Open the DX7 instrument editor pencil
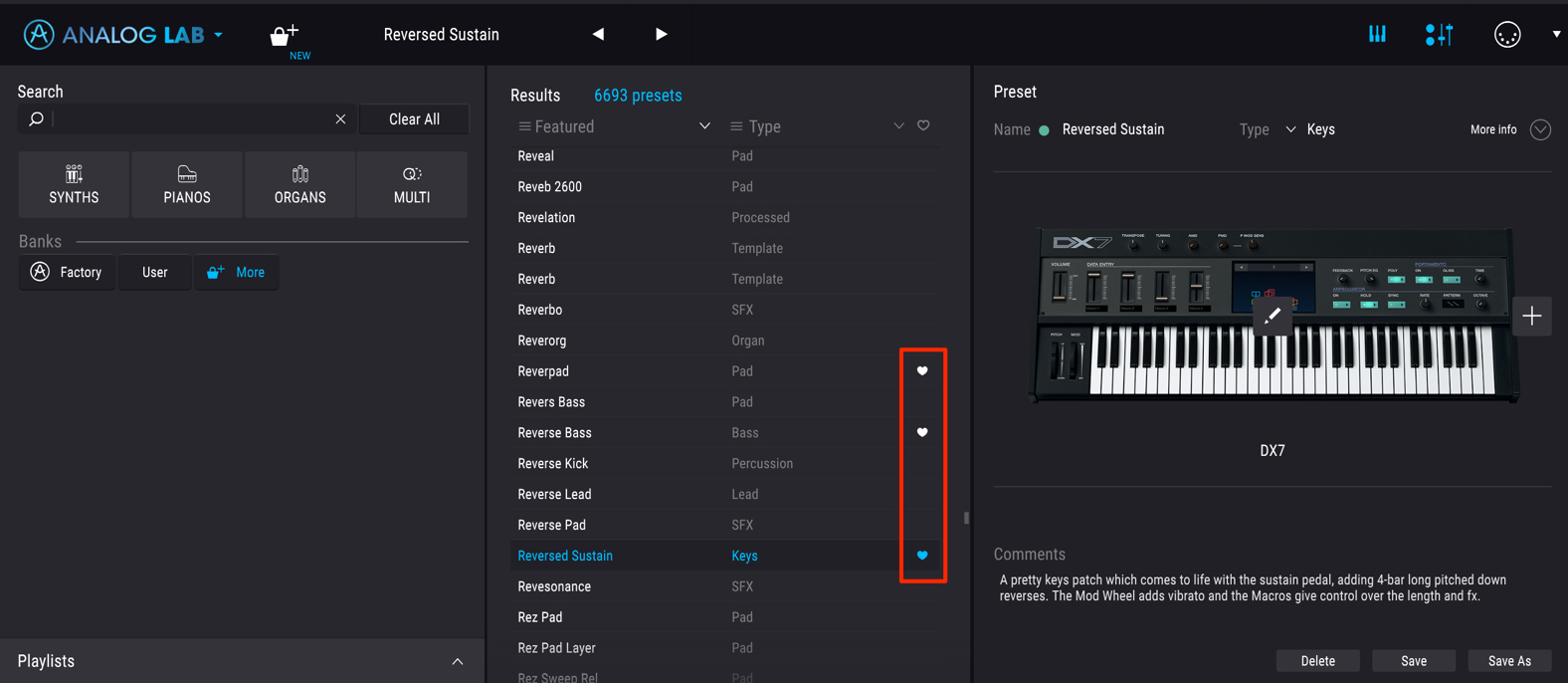This screenshot has height=683, width=1568. tap(1273, 316)
